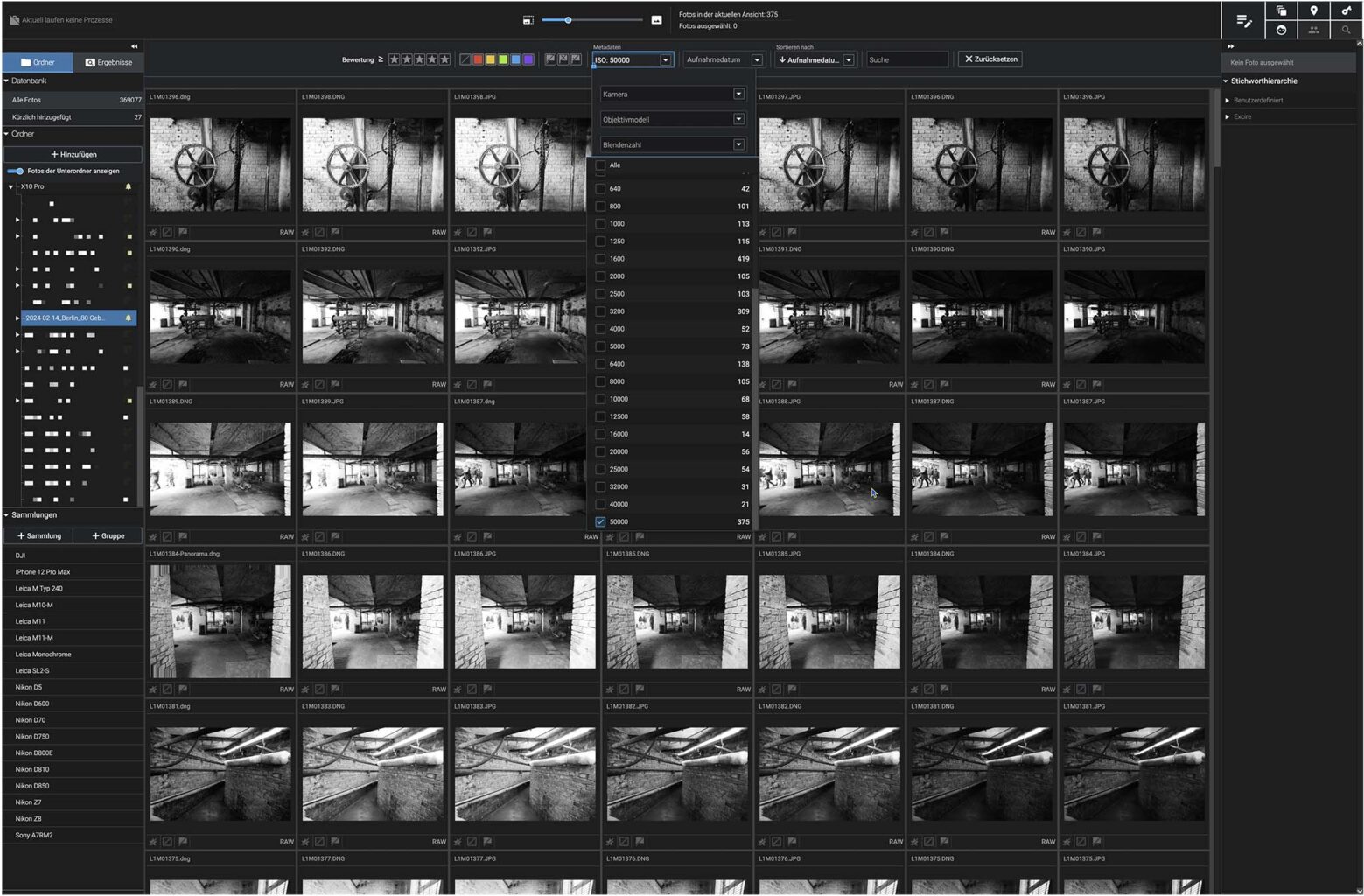Select thumbnail L1M01383.DNG

(373, 773)
